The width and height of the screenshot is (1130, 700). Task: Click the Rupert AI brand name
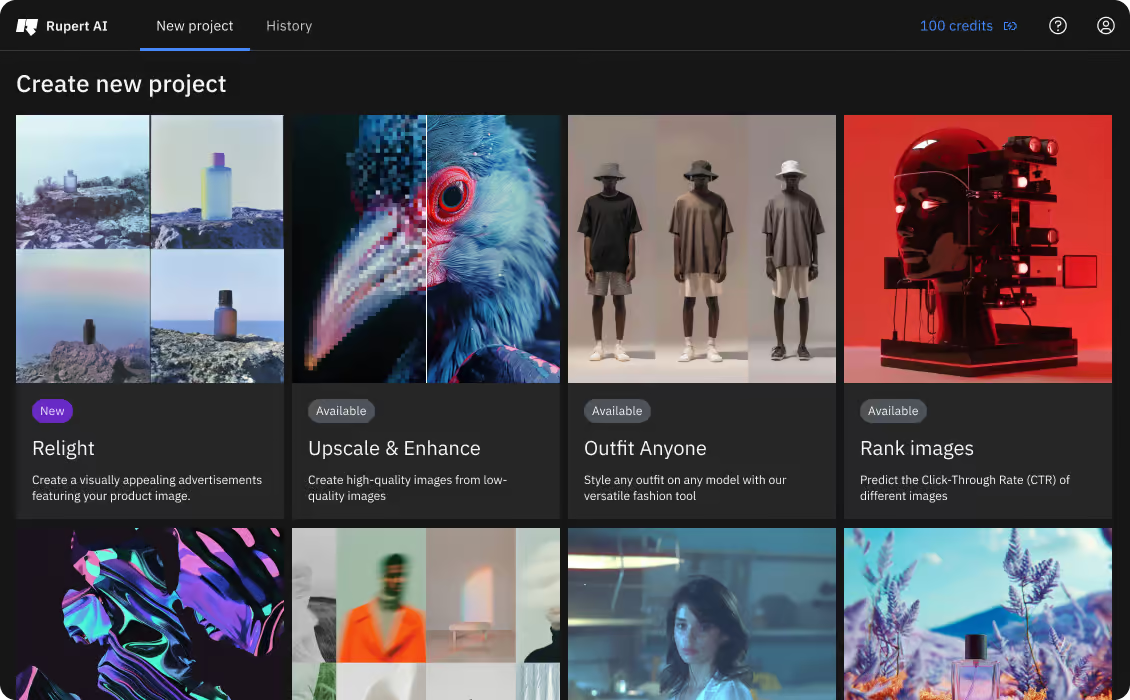(x=76, y=27)
